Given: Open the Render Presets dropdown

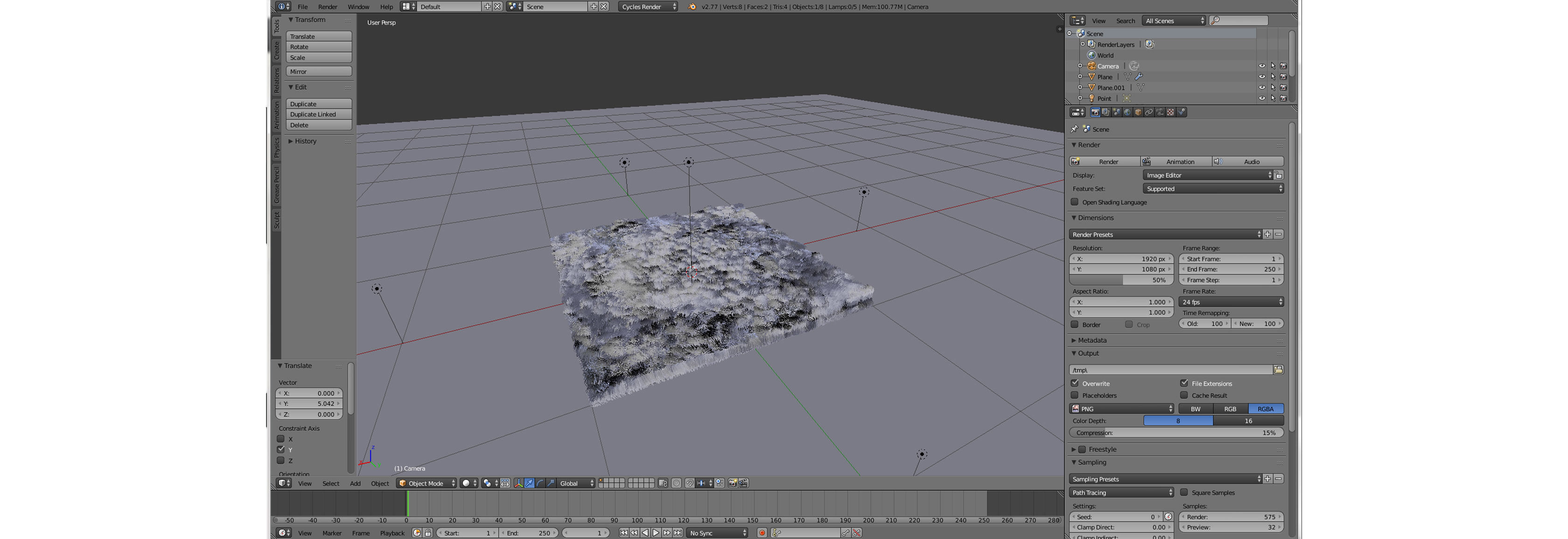Looking at the screenshot, I should (1166, 234).
